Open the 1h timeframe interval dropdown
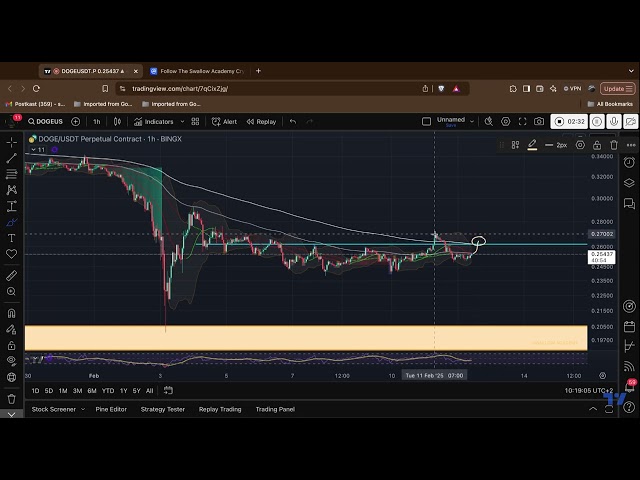Screen dimensions: 640x480 [97, 121]
